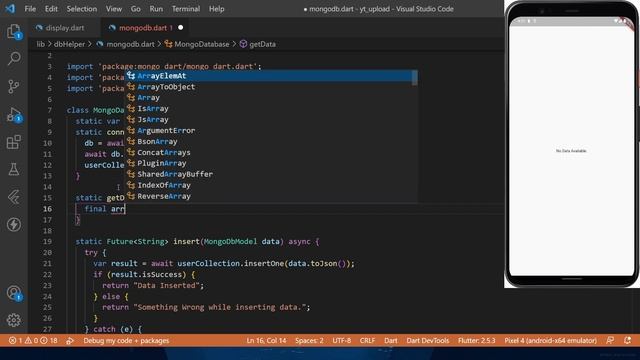Click the Spaces: 2 indentation setting
640x360 pixels.
click(309, 340)
